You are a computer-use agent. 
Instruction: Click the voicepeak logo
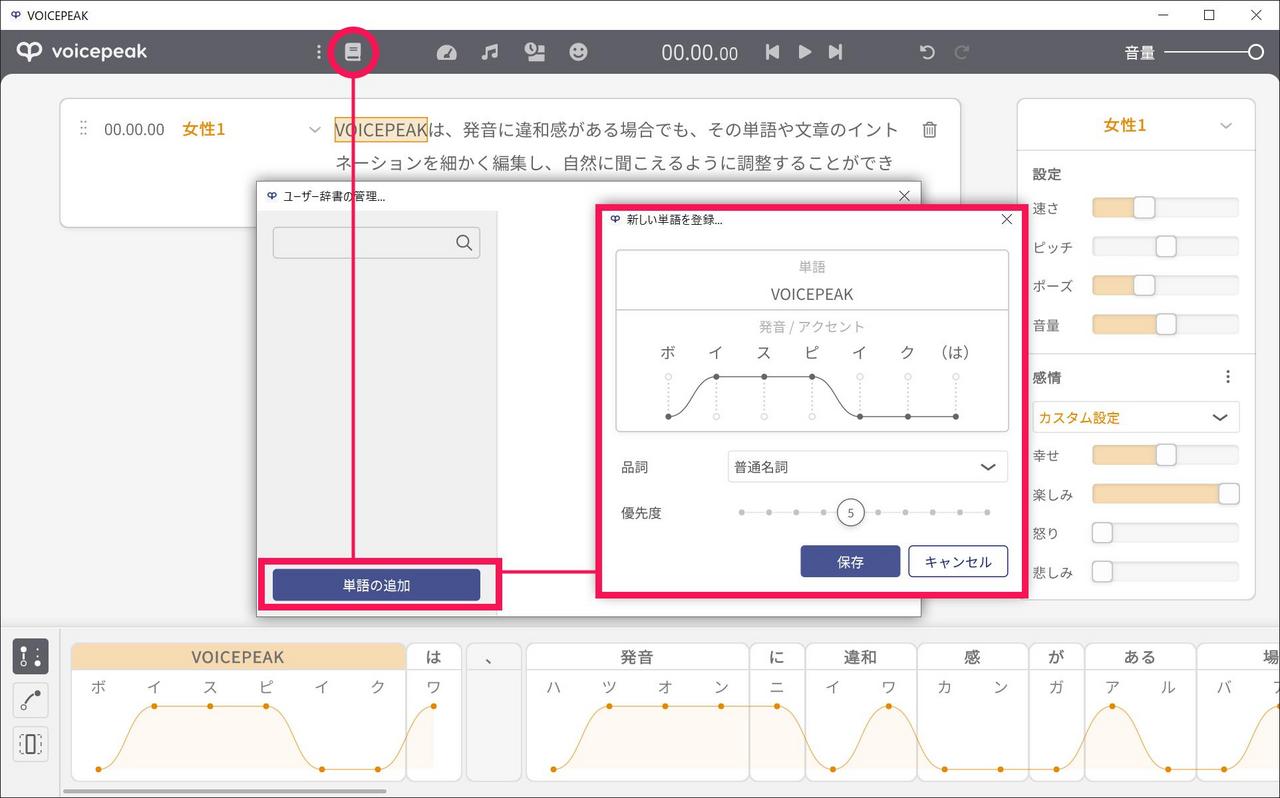pyautogui.click(x=82, y=52)
